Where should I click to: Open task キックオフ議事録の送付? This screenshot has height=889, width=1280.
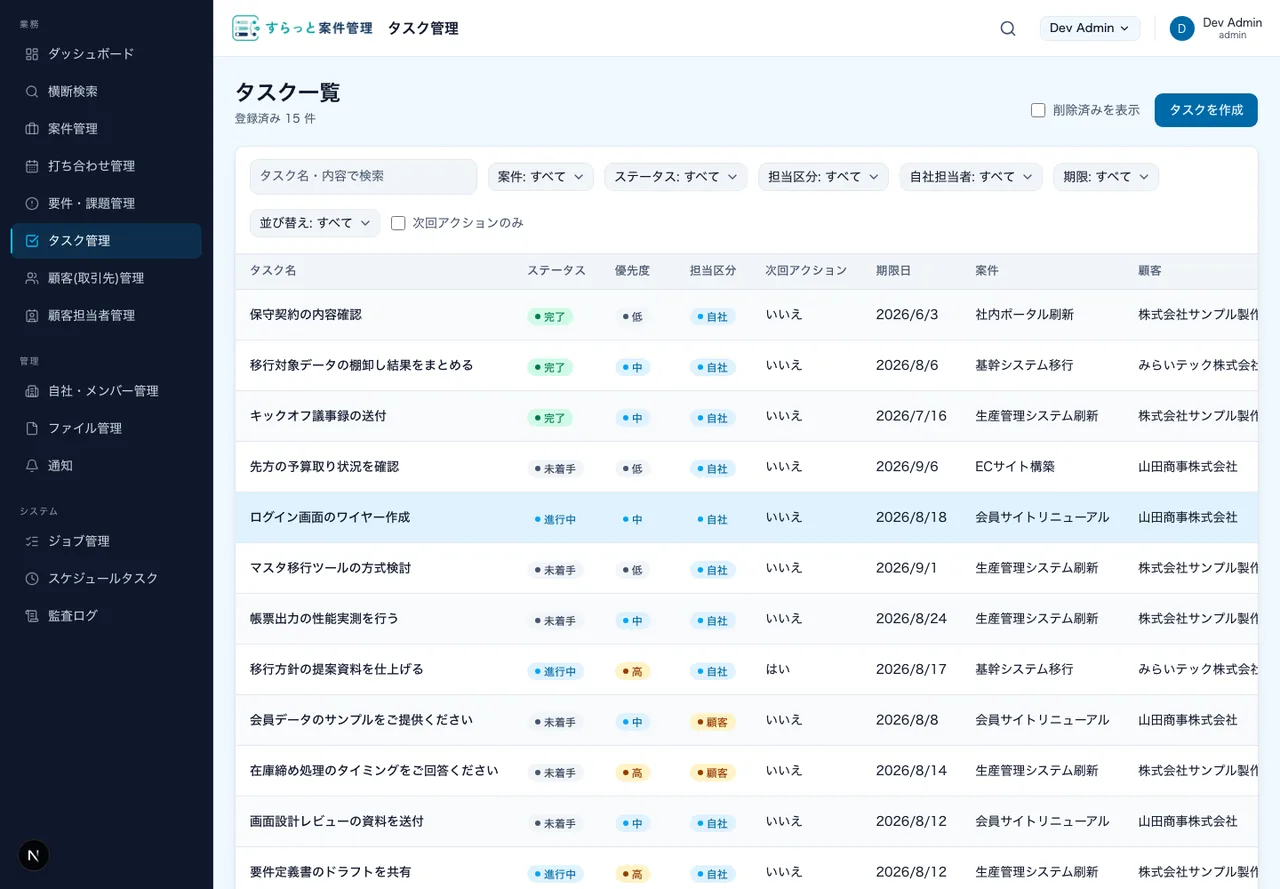tap(318, 416)
